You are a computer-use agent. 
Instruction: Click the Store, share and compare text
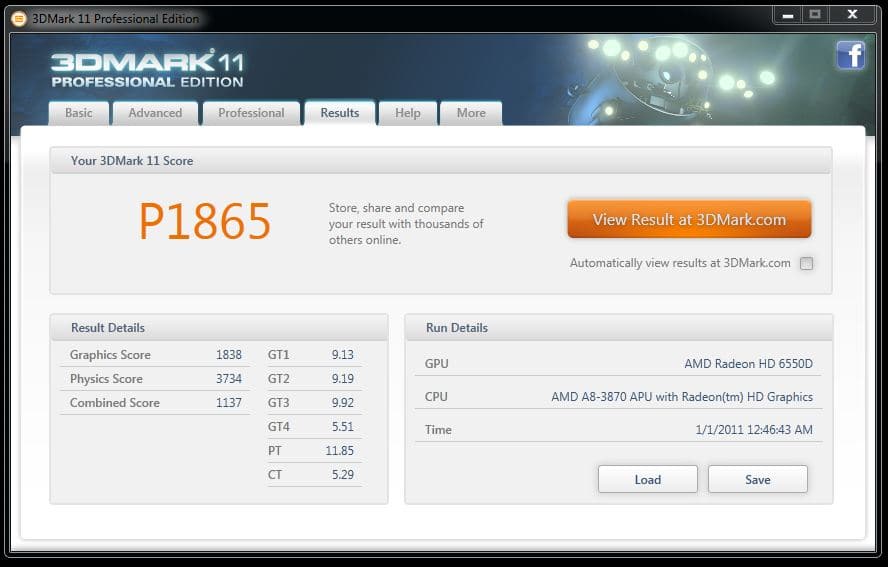click(x=406, y=224)
